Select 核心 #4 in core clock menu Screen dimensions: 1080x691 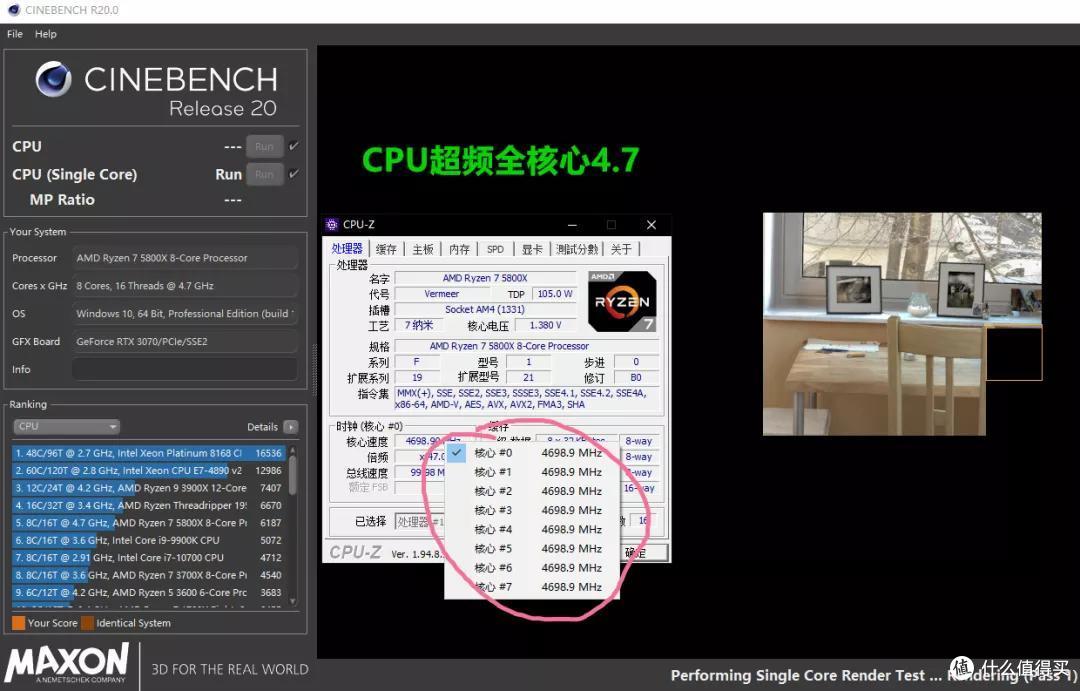tap(532, 530)
